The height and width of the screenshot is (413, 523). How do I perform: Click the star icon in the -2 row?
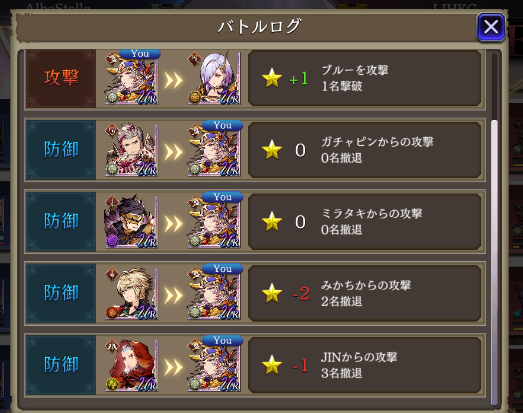(x=272, y=293)
